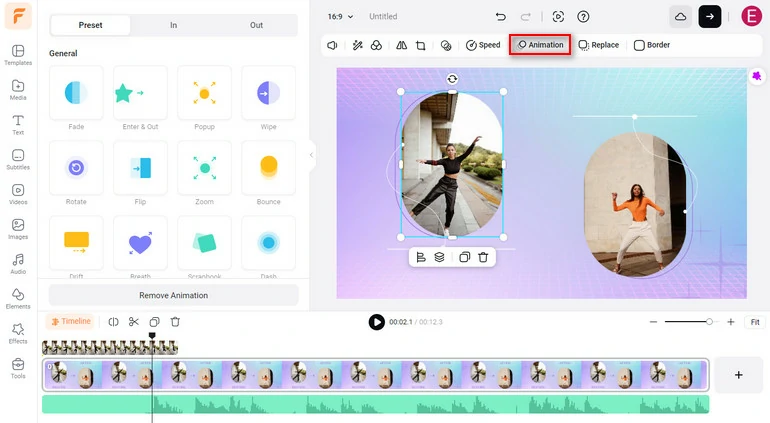Image resolution: width=770 pixels, height=423 pixels.
Task: Open the Images sidebar panel
Action: point(18,229)
